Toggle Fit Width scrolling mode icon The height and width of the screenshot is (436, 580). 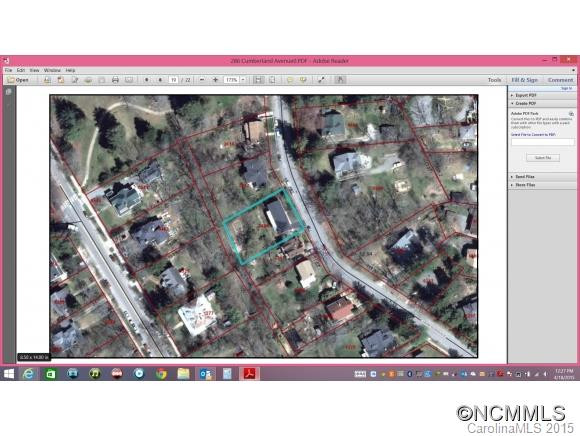[259, 80]
